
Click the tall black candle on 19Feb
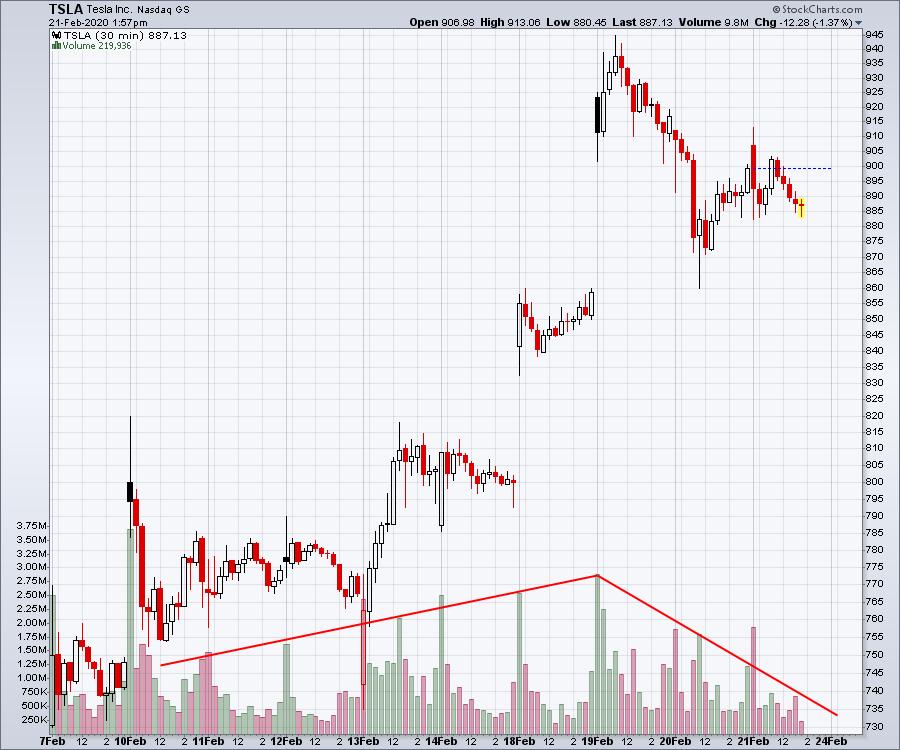[x=598, y=114]
